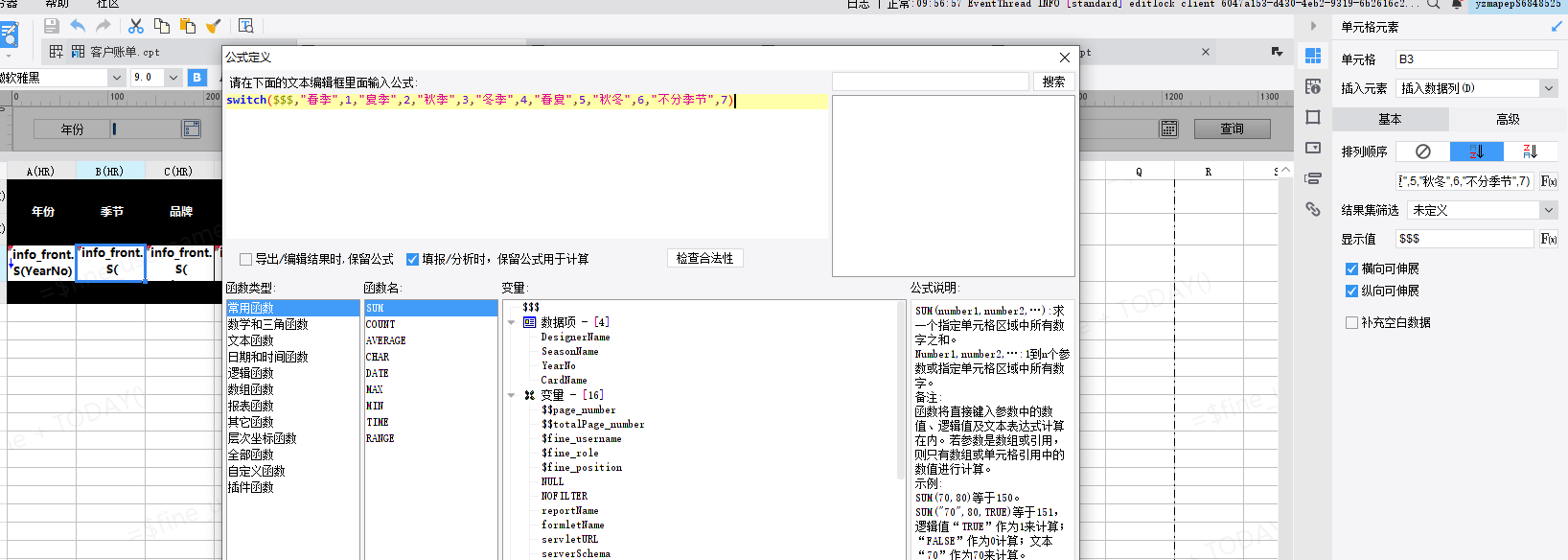Open the hyperlink panel icon in right sidebar
The height and width of the screenshot is (560, 1568).
click(1313, 209)
